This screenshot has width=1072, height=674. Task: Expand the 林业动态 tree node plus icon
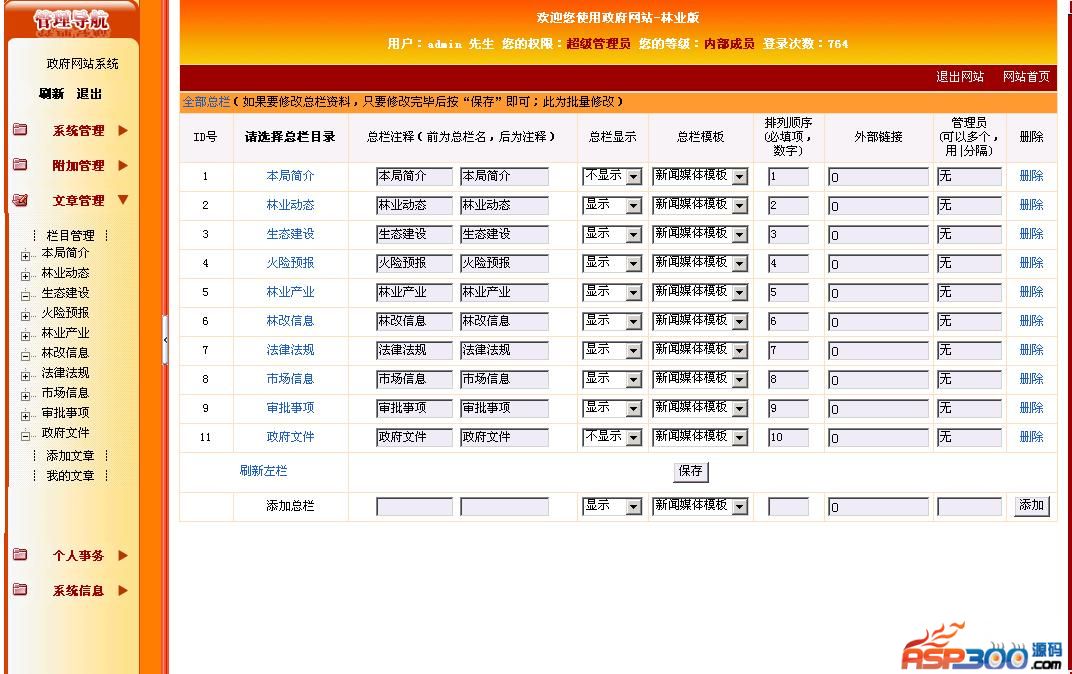(25, 276)
